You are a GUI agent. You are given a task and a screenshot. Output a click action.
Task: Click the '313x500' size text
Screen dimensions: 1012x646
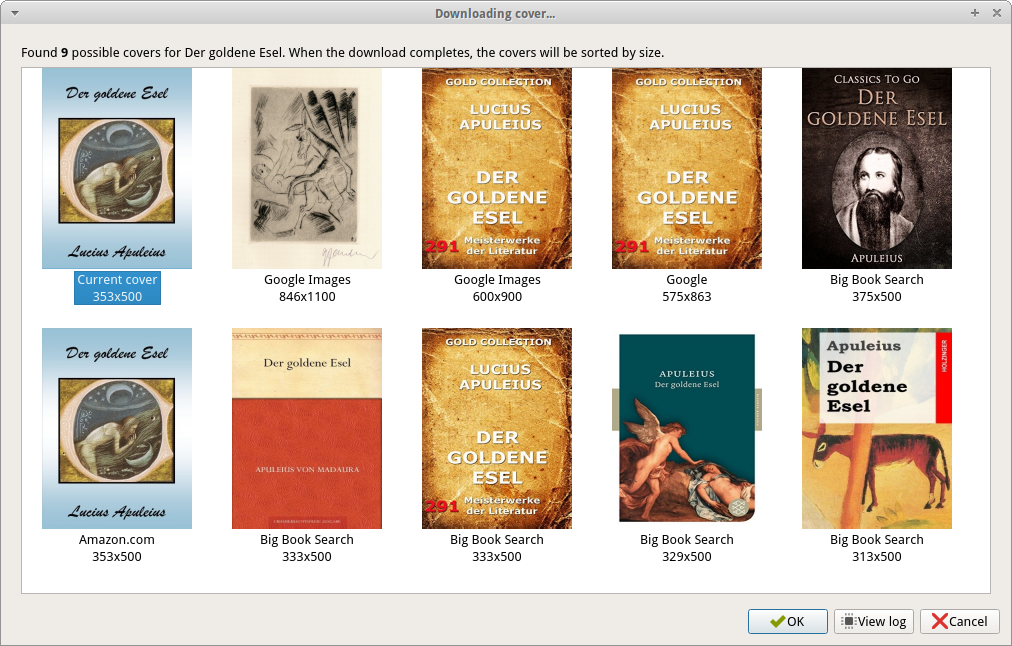click(876, 557)
